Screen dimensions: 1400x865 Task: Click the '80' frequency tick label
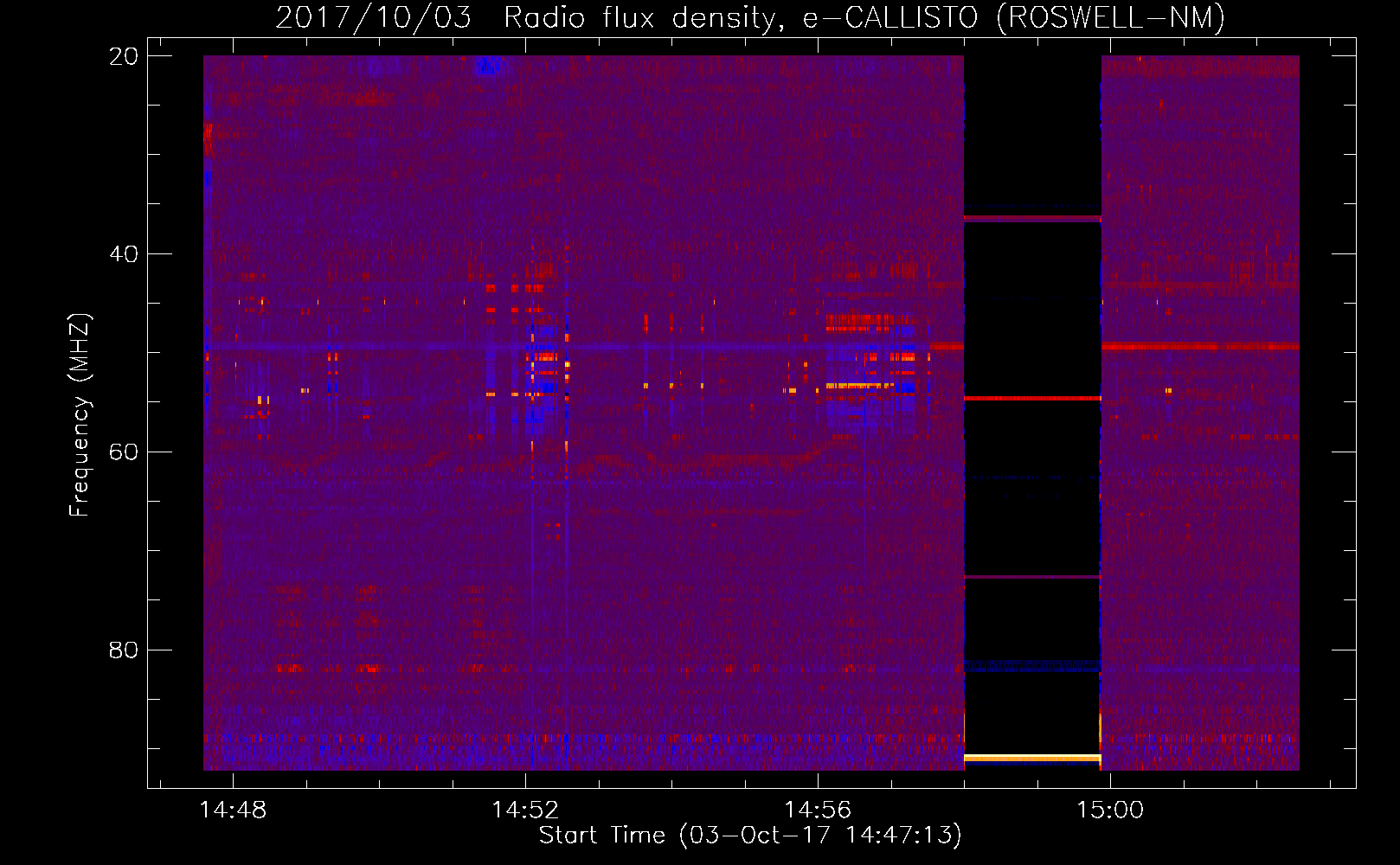click(124, 650)
